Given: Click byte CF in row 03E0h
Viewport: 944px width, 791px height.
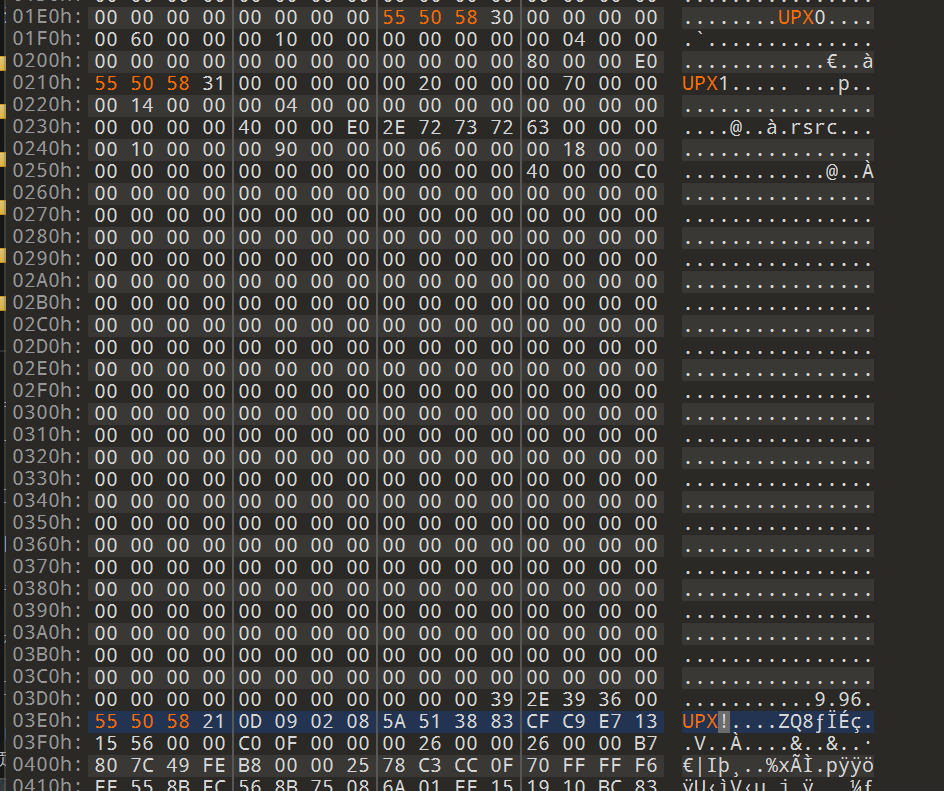Looking at the screenshot, I should 538,721.
